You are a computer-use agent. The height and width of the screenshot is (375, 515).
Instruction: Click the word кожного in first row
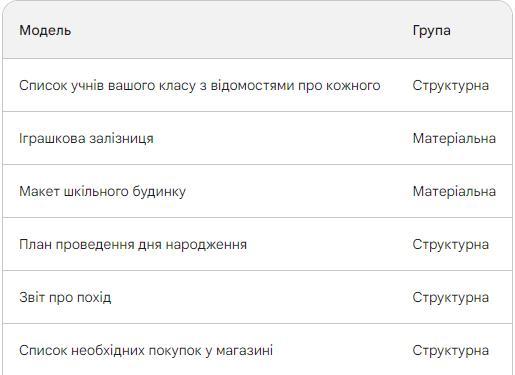coord(353,85)
